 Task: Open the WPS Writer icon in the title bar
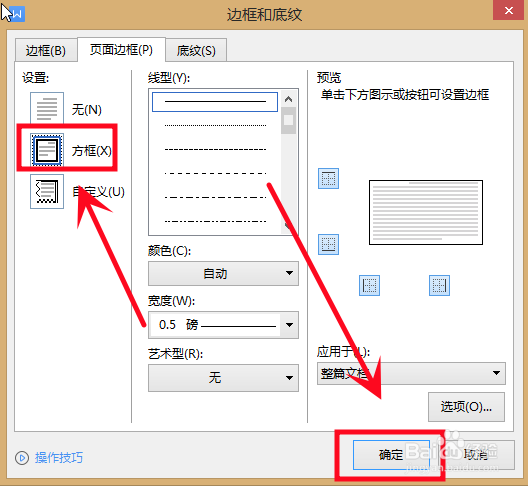click(17, 14)
